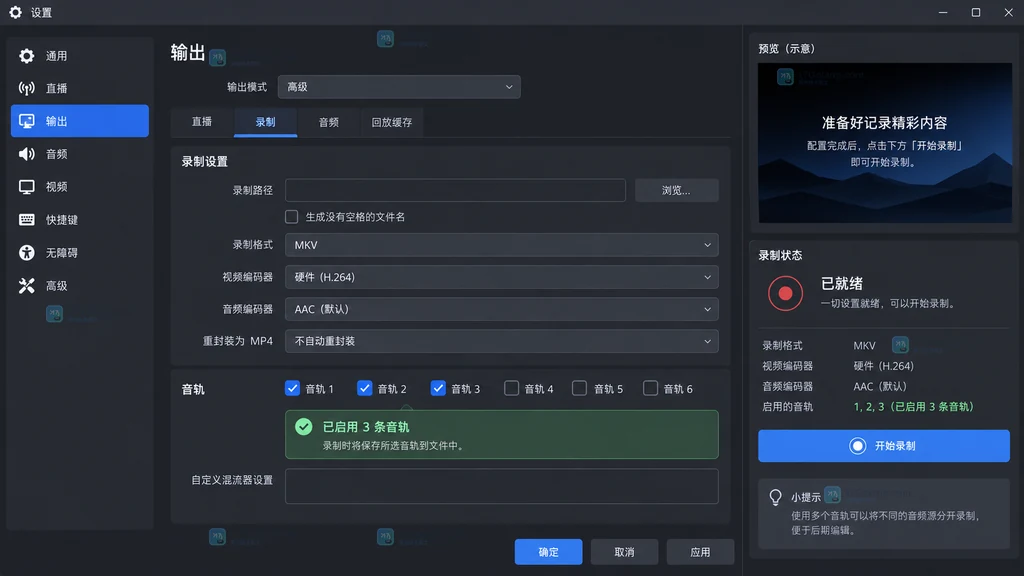
Task: Click the 已启用 3 条音轨 notice text
Action: point(366,427)
